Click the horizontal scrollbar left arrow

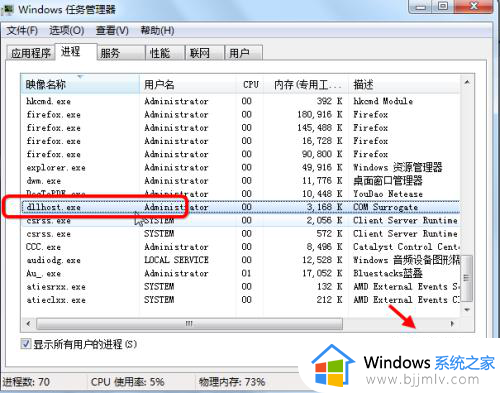point(28,323)
